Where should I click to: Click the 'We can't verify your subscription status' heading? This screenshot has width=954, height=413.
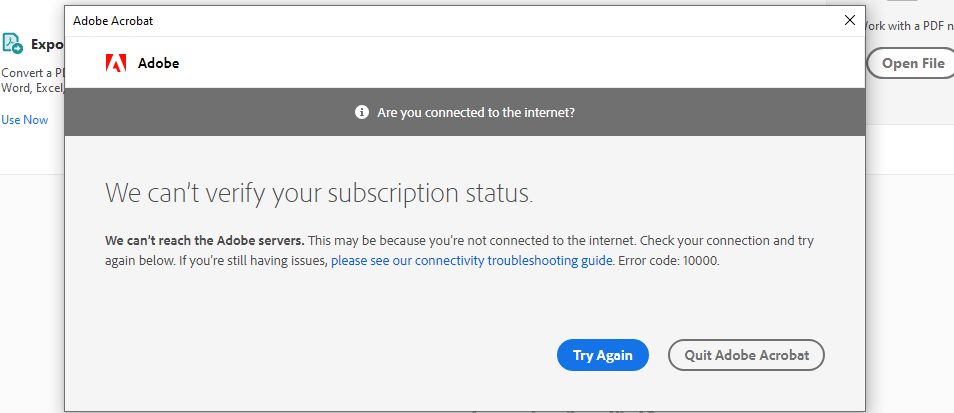pos(319,193)
